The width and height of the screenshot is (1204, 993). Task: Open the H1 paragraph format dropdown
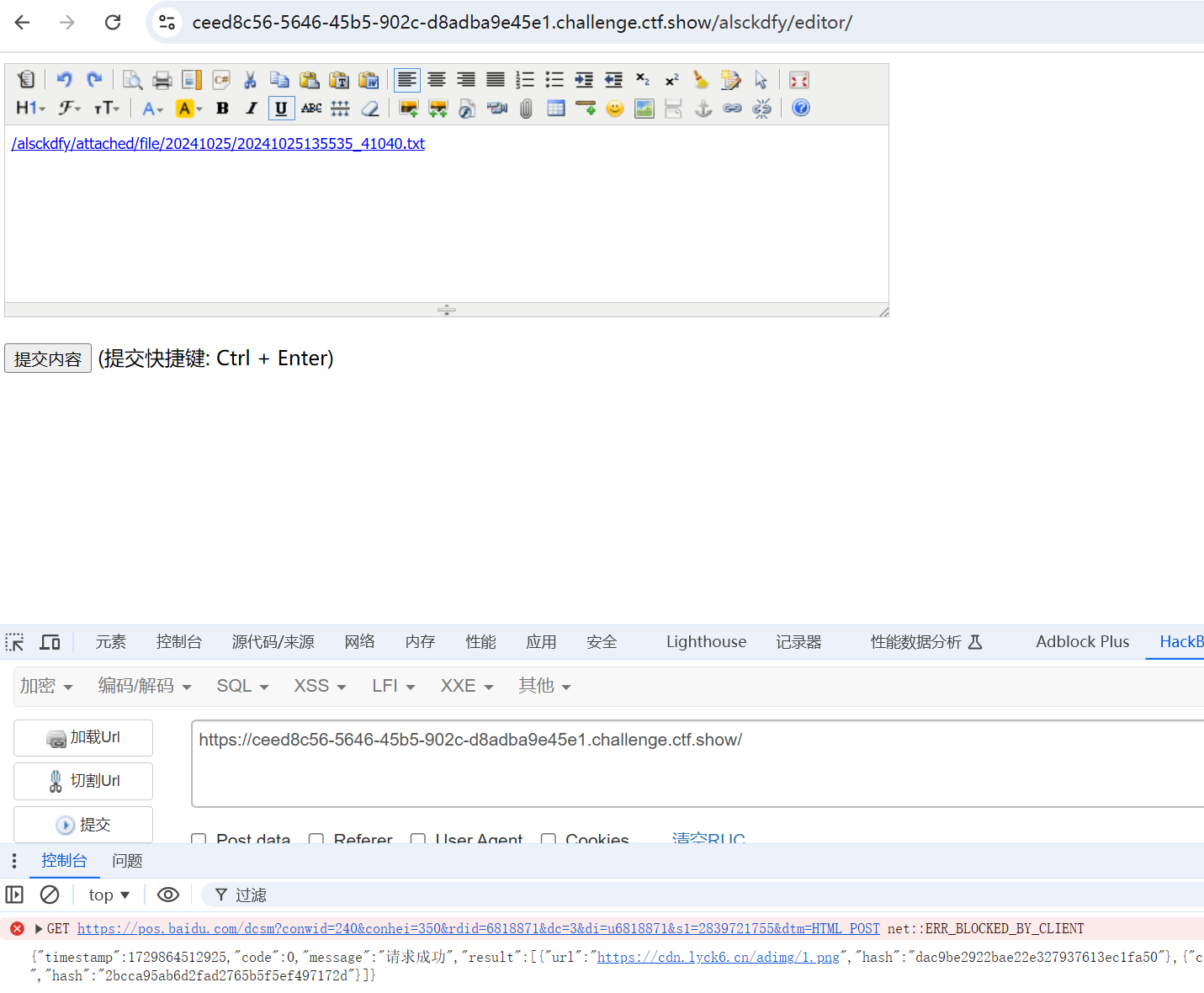pyautogui.click(x=30, y=108)
